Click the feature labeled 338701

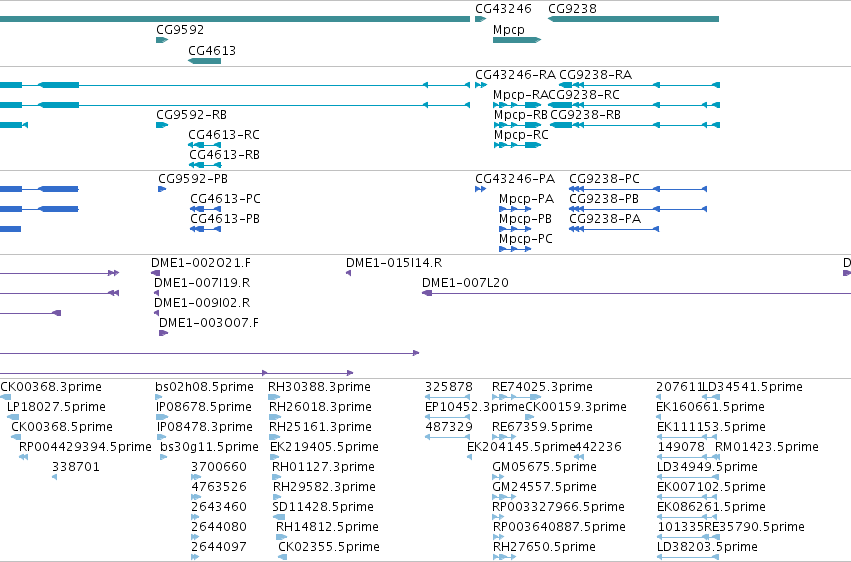[x=75, y=467]
